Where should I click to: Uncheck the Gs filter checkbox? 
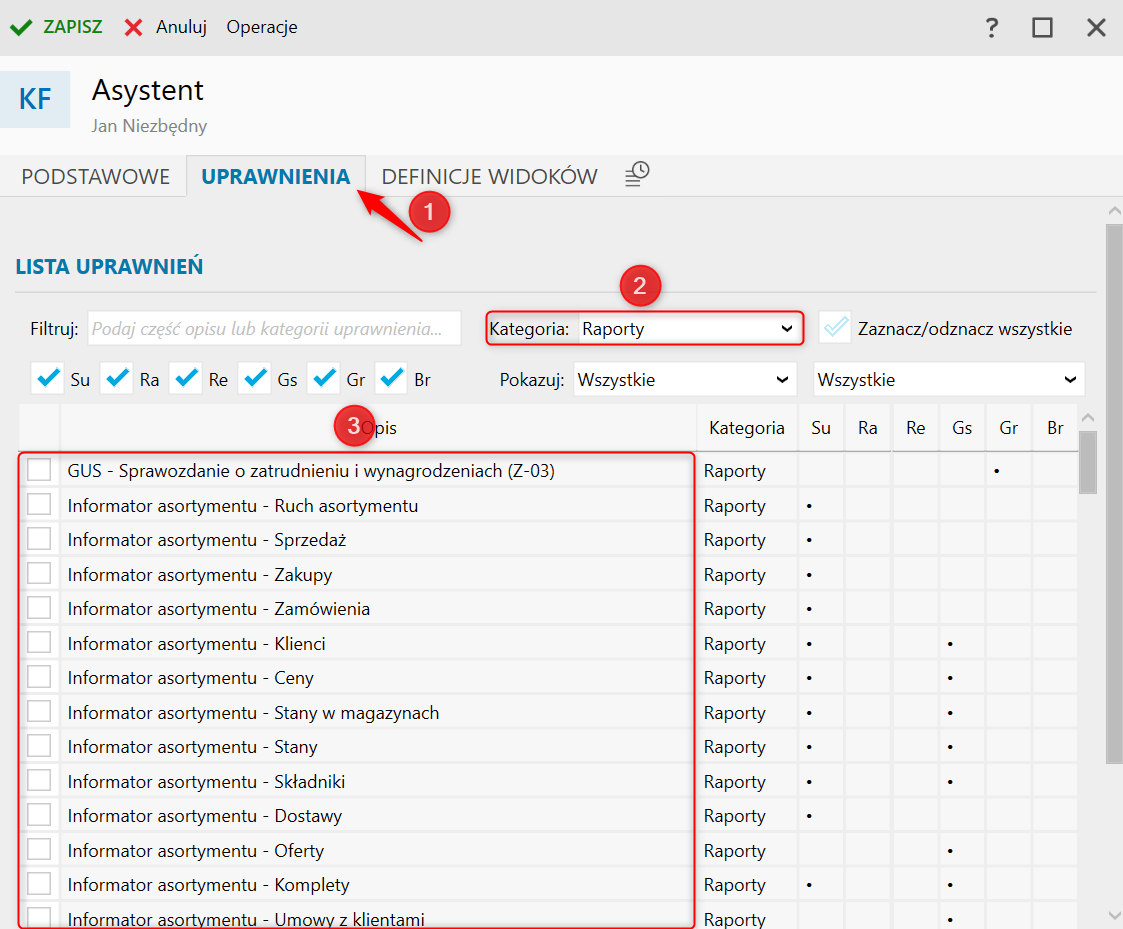tap(255, 379)
